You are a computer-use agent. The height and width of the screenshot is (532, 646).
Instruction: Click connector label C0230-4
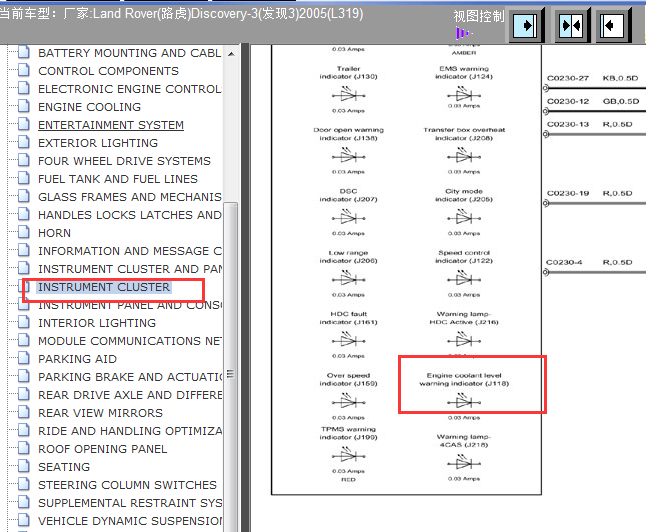tap(564, 262)
